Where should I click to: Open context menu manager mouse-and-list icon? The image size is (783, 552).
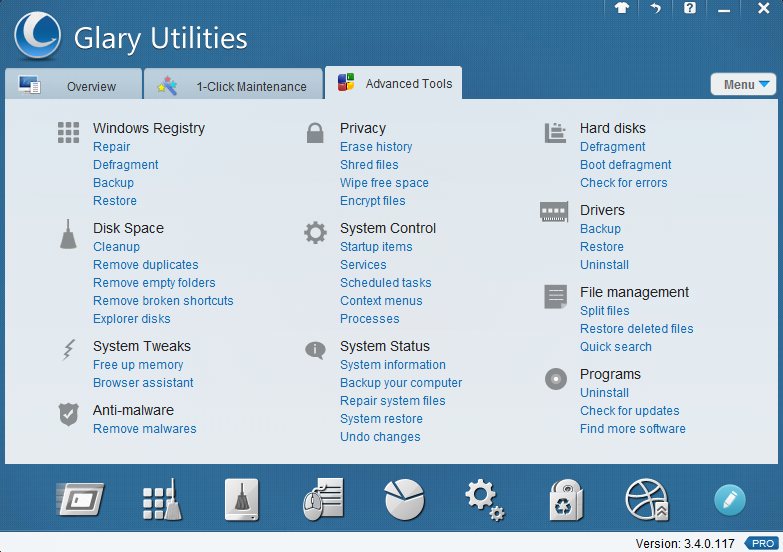[x=323, y=500]
